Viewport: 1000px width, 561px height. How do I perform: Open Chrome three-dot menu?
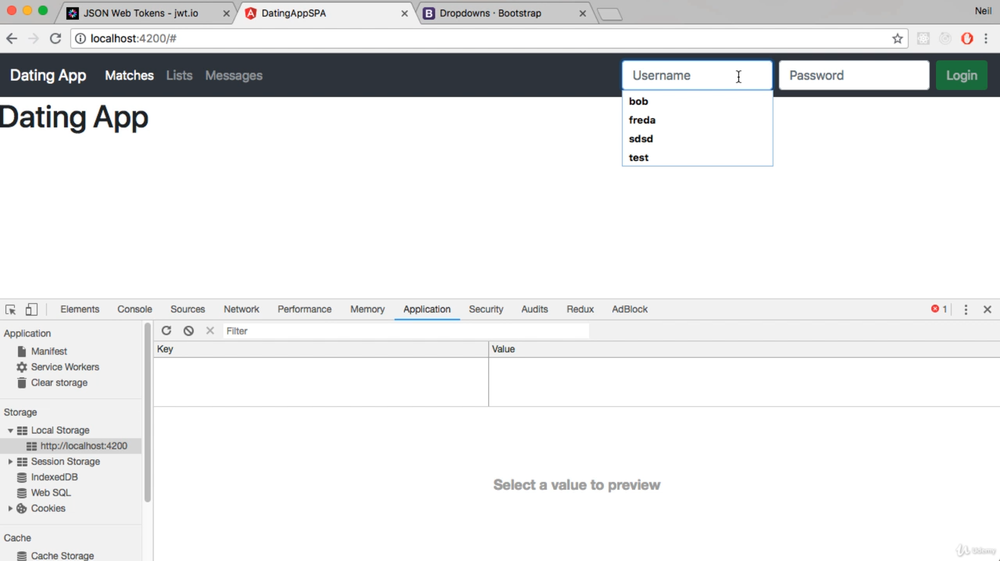(986, 39)
